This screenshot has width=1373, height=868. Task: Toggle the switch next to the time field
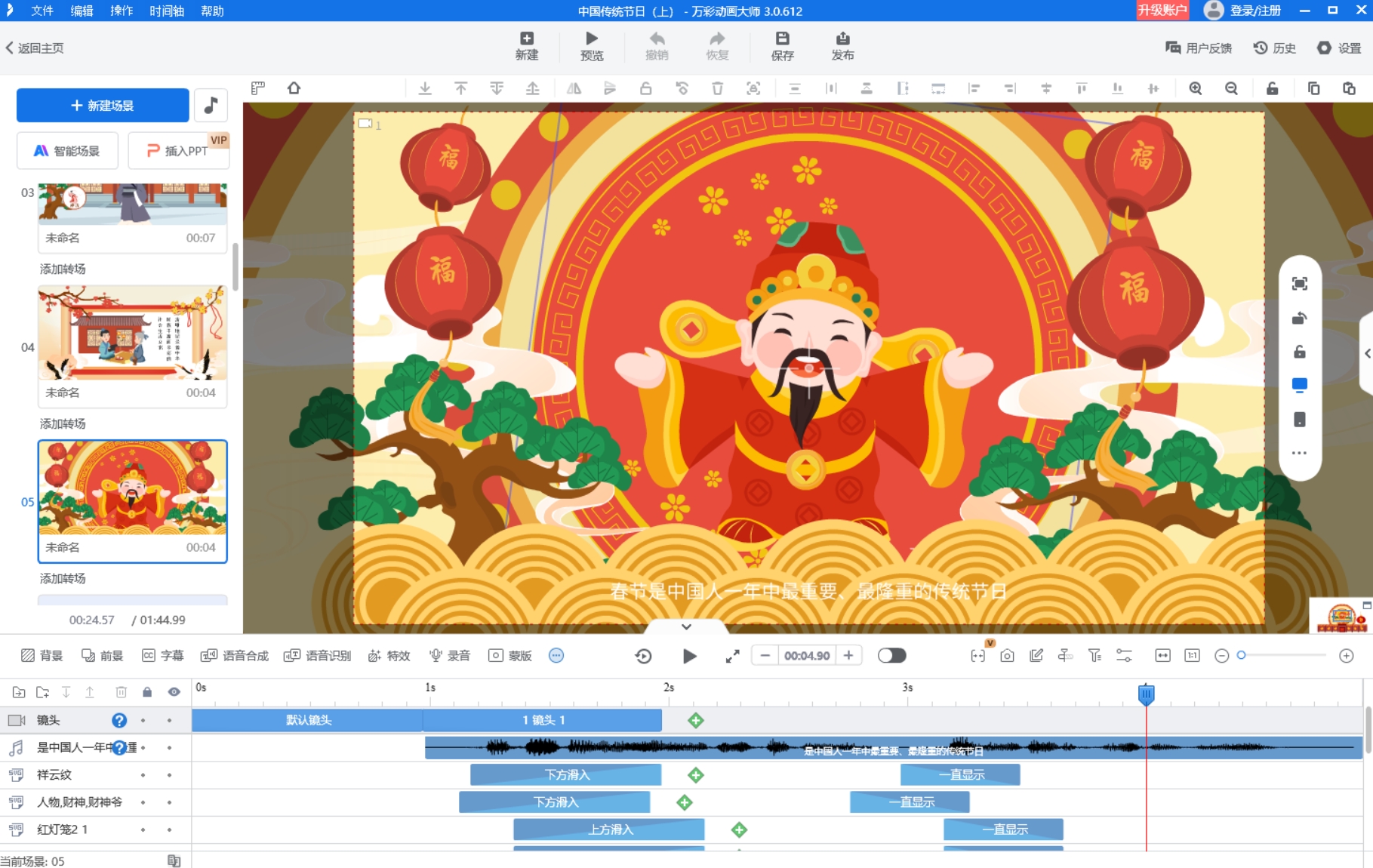coord(891,656)
